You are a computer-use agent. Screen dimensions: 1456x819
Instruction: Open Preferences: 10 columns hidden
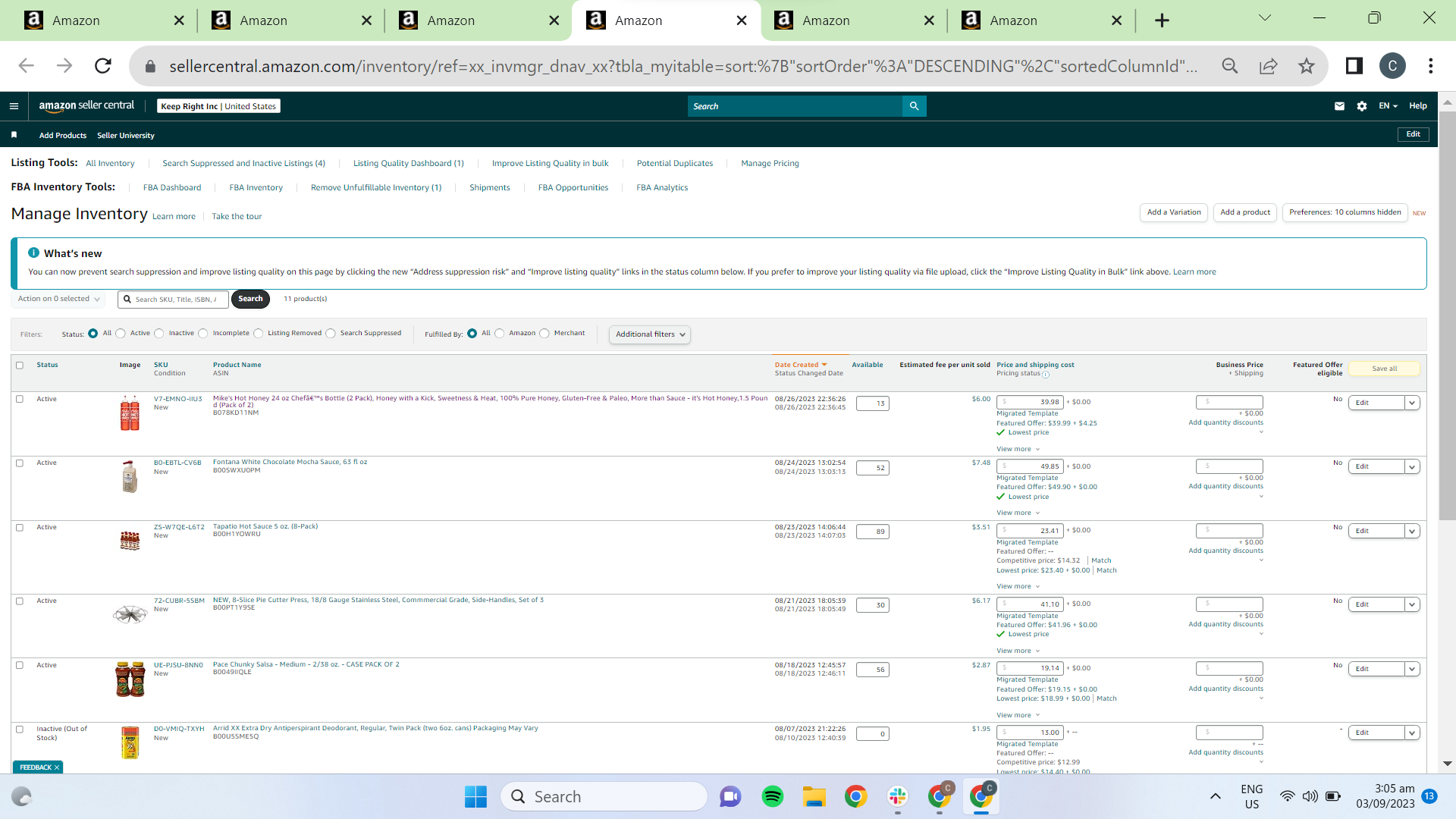point(1345,213)
